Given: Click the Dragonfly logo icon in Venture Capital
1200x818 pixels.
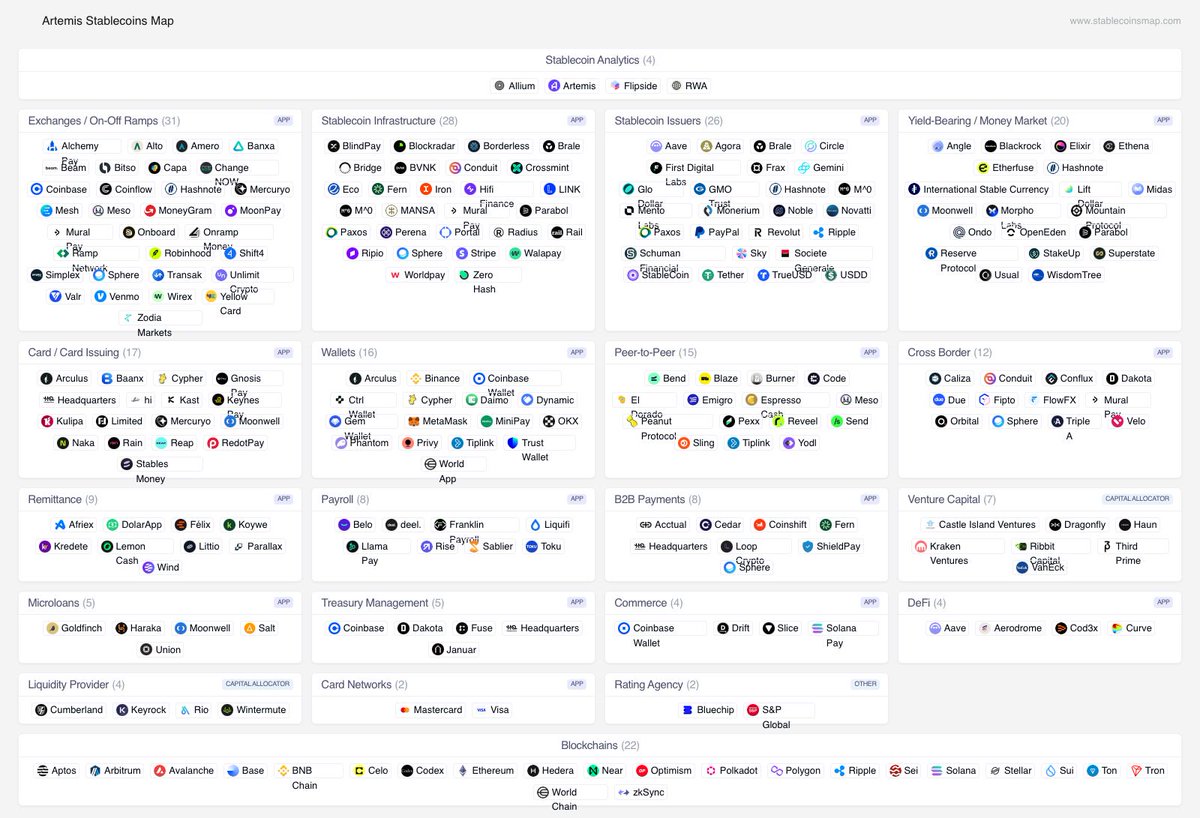Looking at the screenshot, I should pos(1055,525).
